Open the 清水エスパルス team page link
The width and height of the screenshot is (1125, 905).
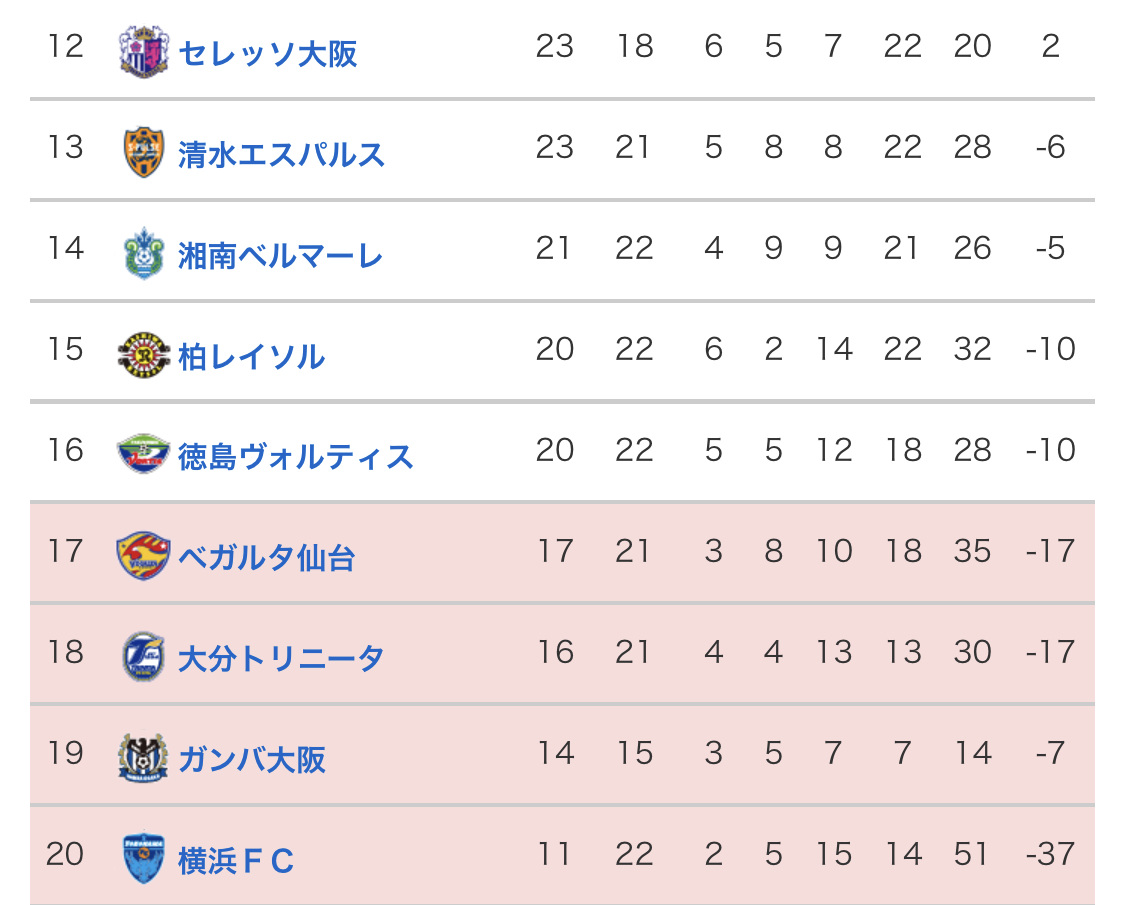point(281,154)
